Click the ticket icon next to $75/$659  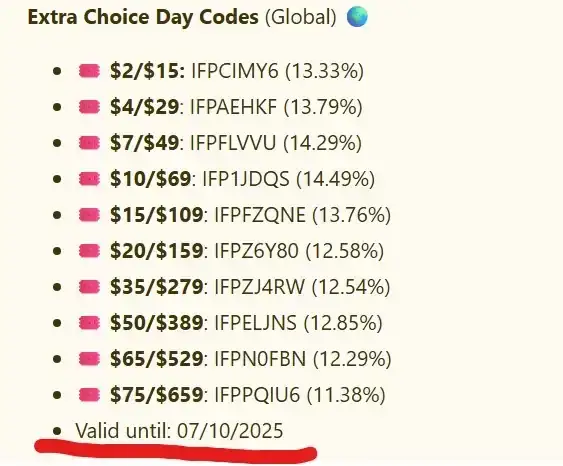[x=89, y=395]
